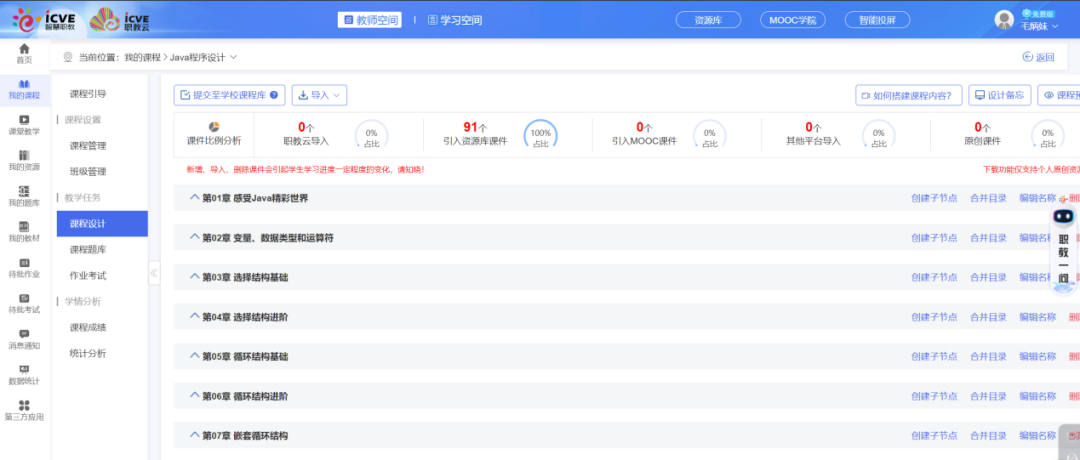Click the help question mark beside 提交至学校课程库
This screenshot has height=460, width=1080.
click(x=274, y=95)
